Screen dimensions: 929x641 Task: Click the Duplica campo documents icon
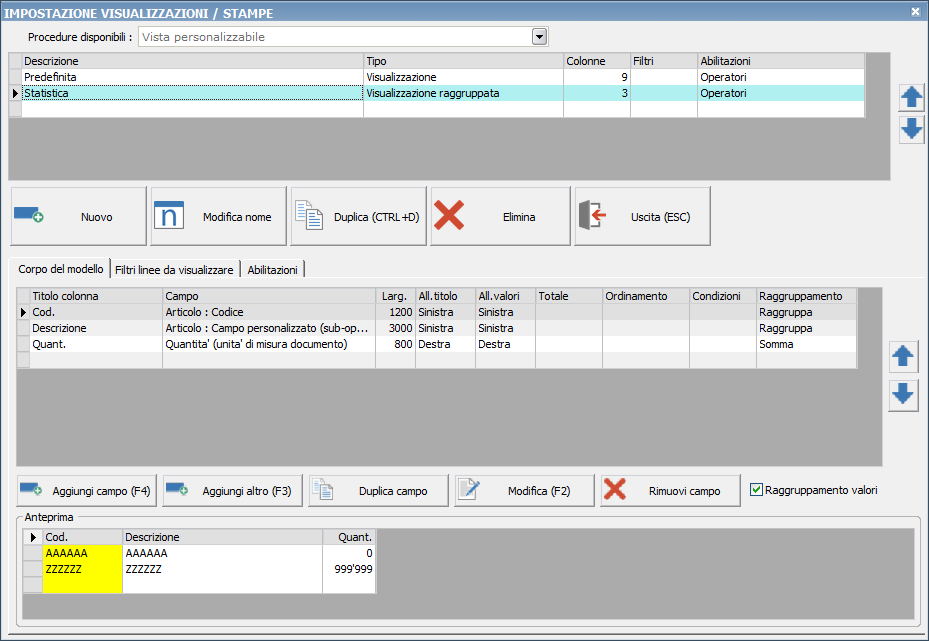click(x=323, y=490)
